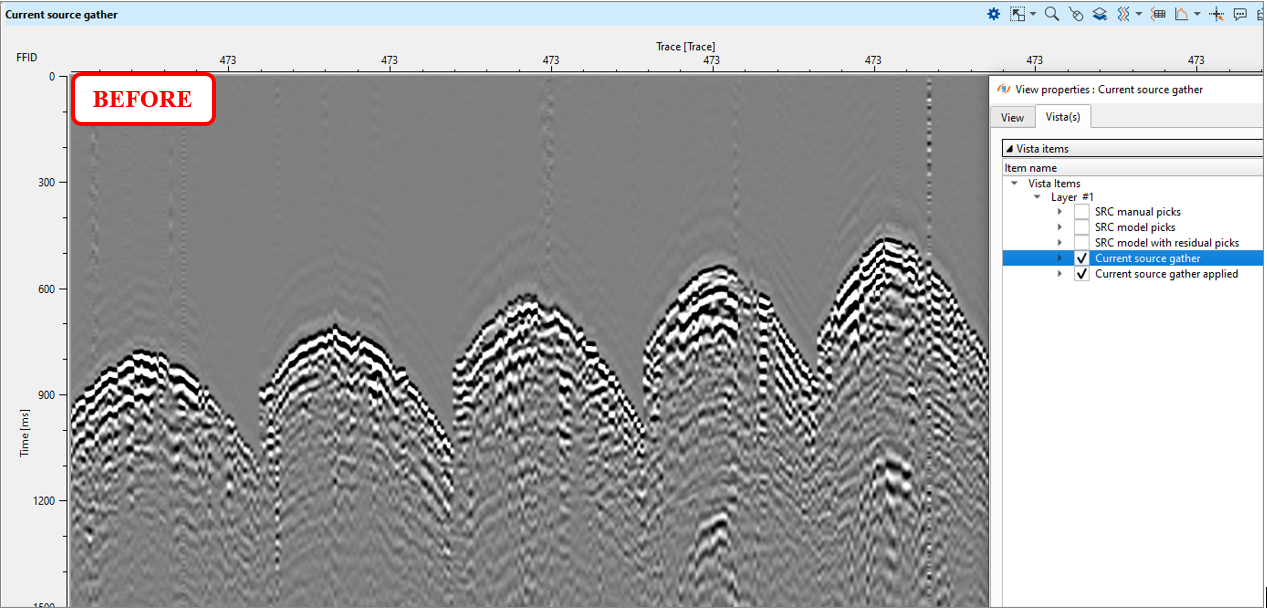Collapse the Vista items section header
Image resolution: width=1267 pixels, height=610 pixels.
[1009, 148]
